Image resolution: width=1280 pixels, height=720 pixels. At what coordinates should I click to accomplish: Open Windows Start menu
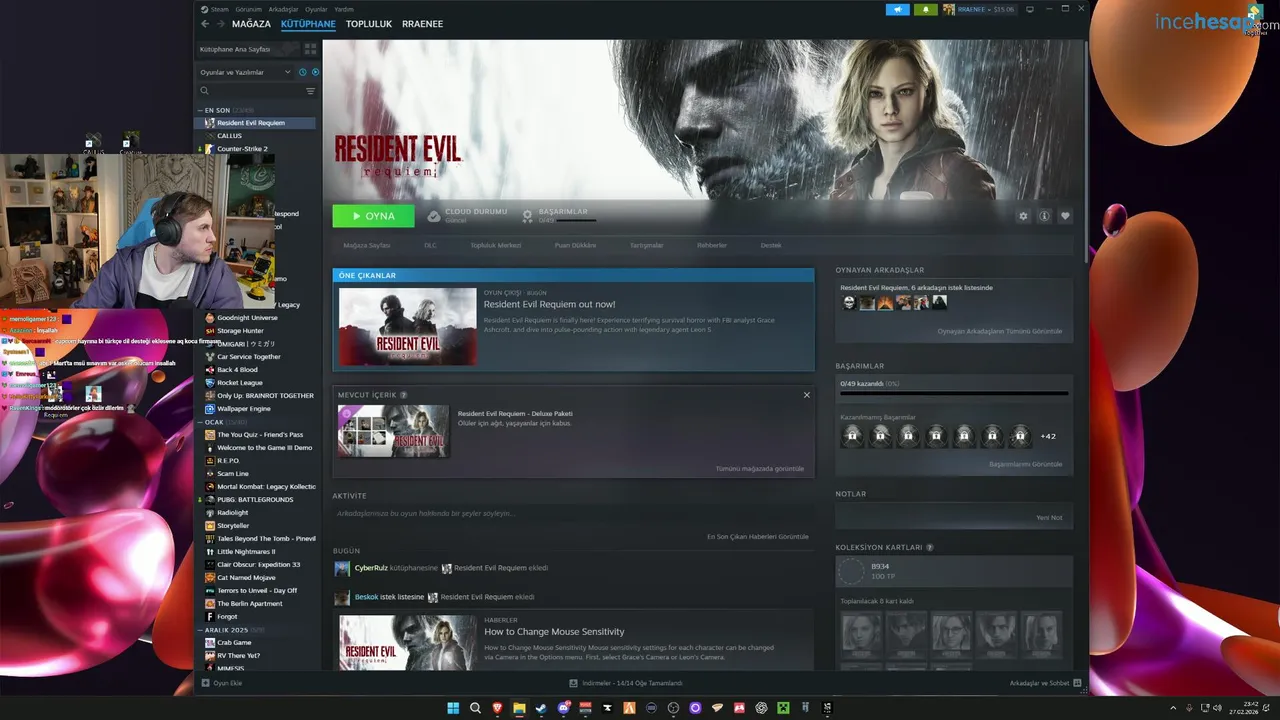(453, 708)
